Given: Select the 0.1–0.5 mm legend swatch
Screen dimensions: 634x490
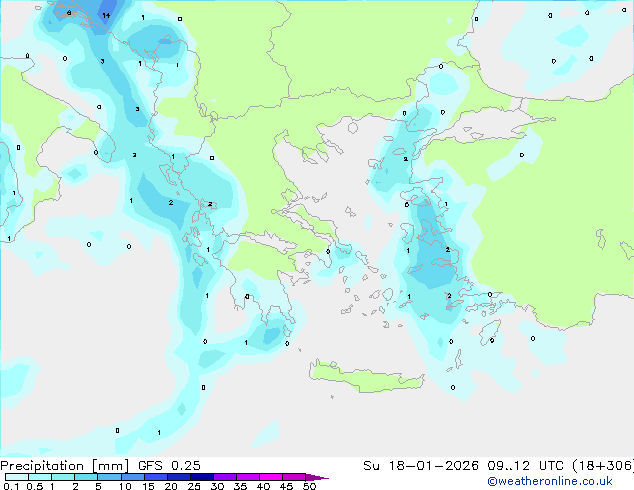Looking at the screenshot, I should [x=17, y=477].
